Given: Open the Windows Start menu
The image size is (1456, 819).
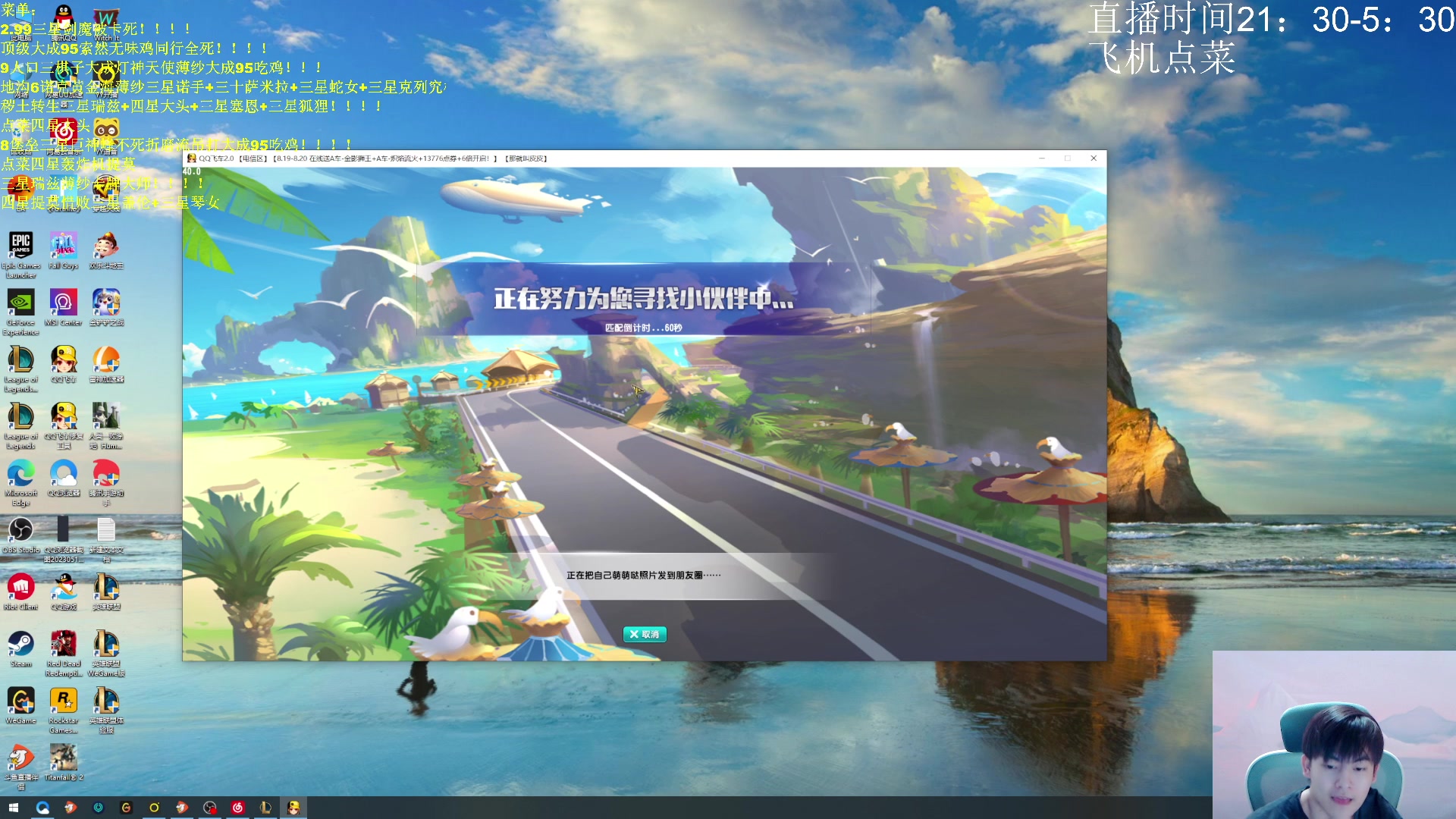Looking at the screenshot, I should tap(14, 808).
